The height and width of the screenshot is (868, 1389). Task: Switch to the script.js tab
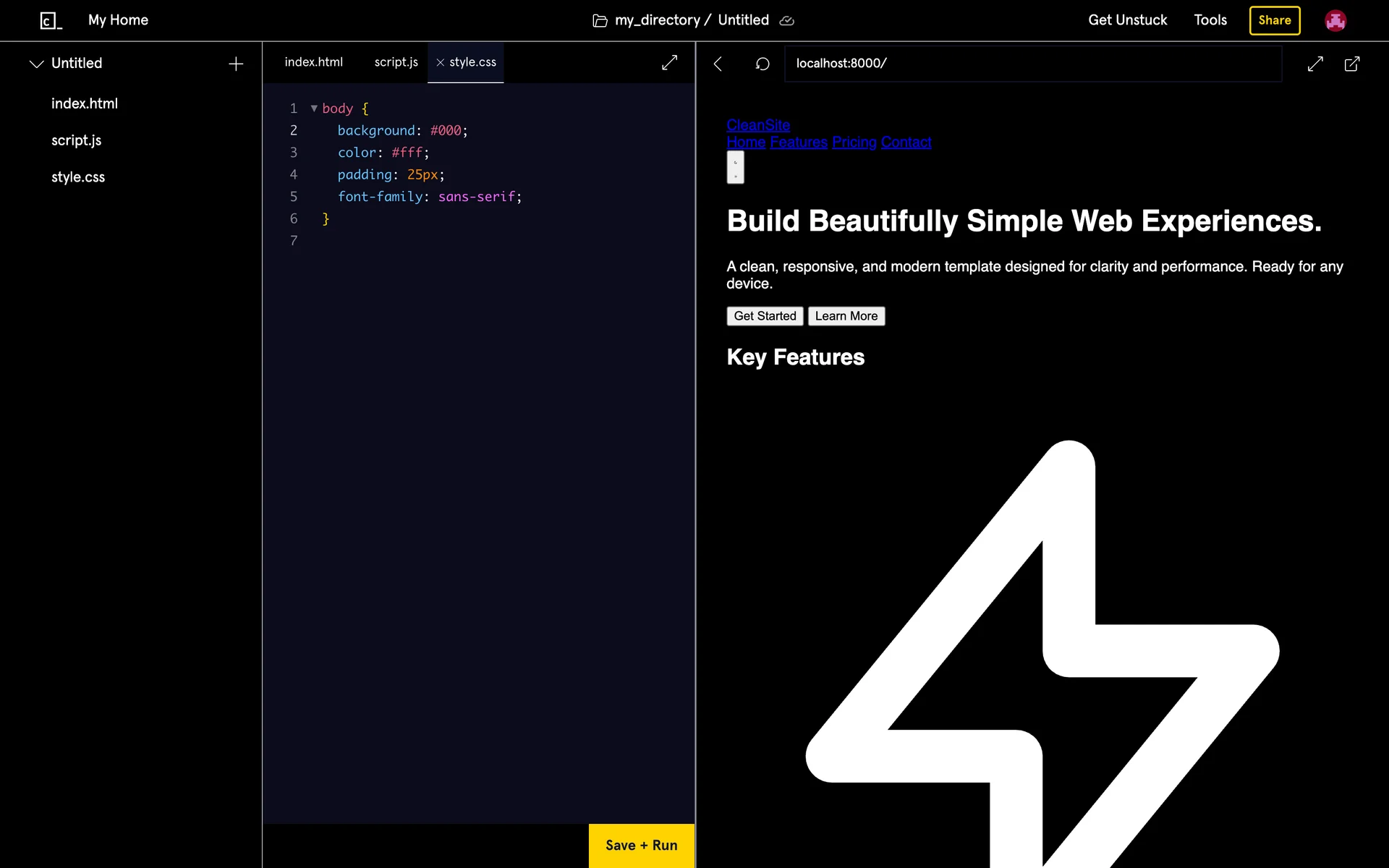[x=396, y=62]
